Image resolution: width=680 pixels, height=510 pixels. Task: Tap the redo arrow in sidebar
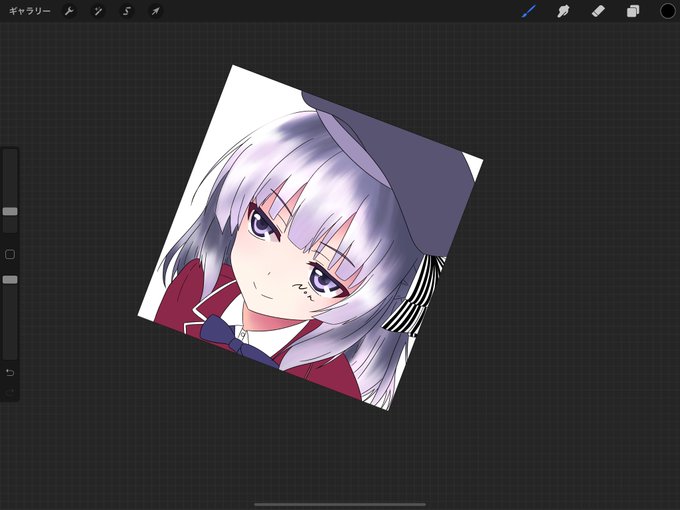coord(10,392)
